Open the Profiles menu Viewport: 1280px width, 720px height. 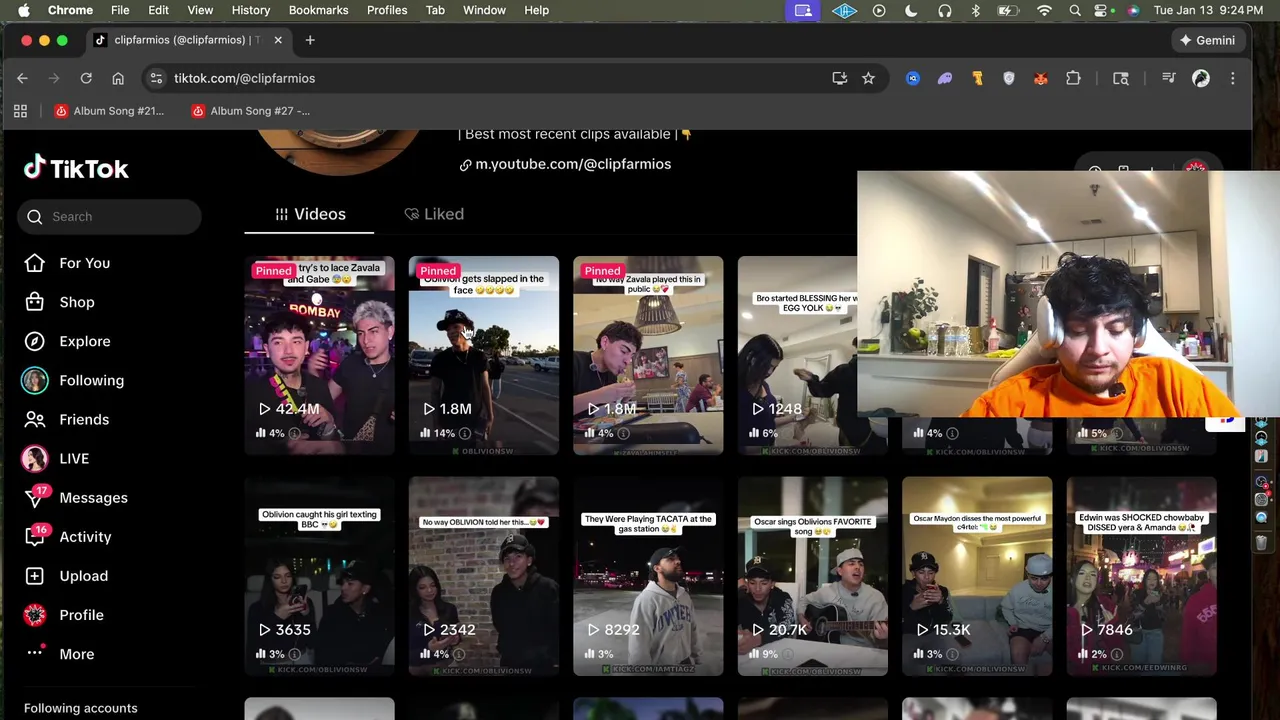[x=387, y=10]
